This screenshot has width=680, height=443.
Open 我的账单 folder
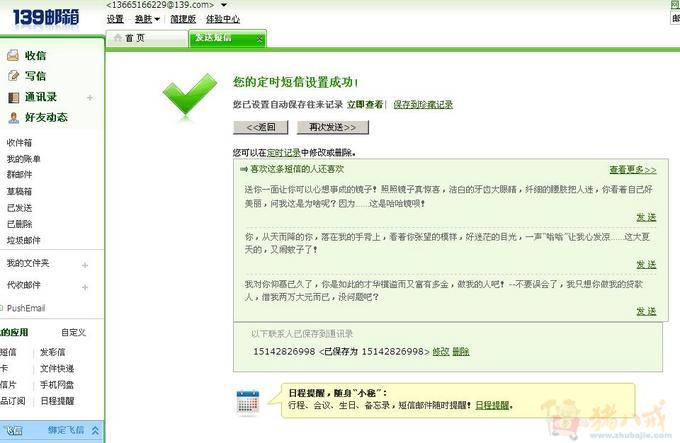tap(23, 159)
